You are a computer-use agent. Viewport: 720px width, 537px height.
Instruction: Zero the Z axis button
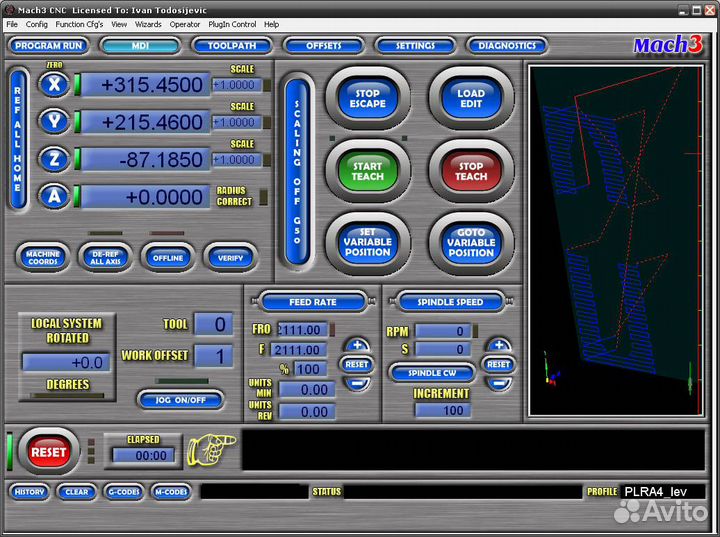54,159
